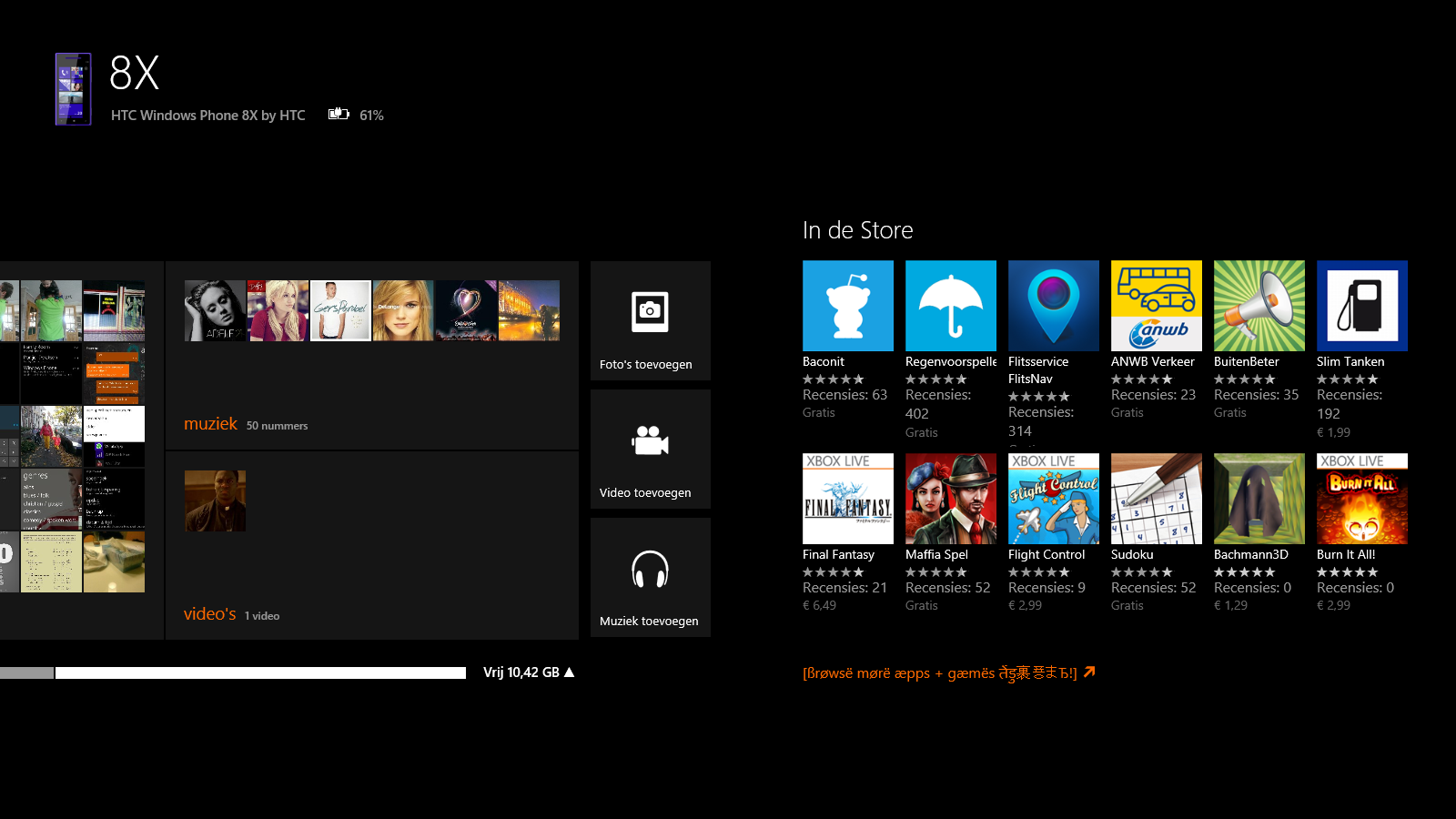
Task: Click the 'Burn It All!' title text
Action: click(x=1346, y=554)
